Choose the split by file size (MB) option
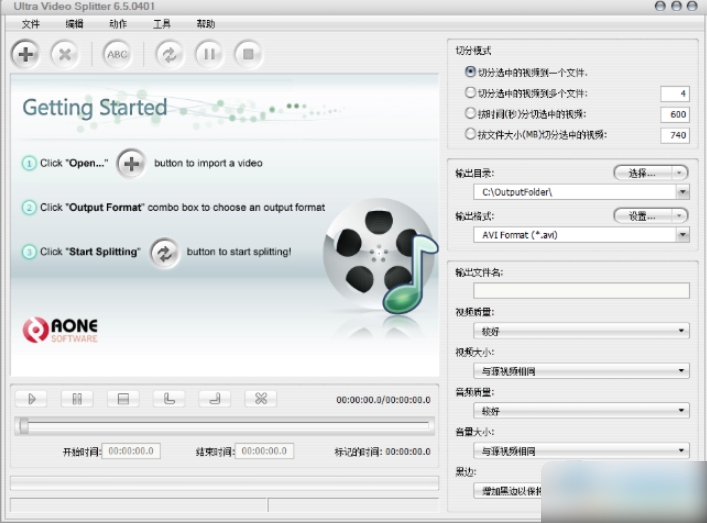 pyautogui.click(x=471, y=134)
